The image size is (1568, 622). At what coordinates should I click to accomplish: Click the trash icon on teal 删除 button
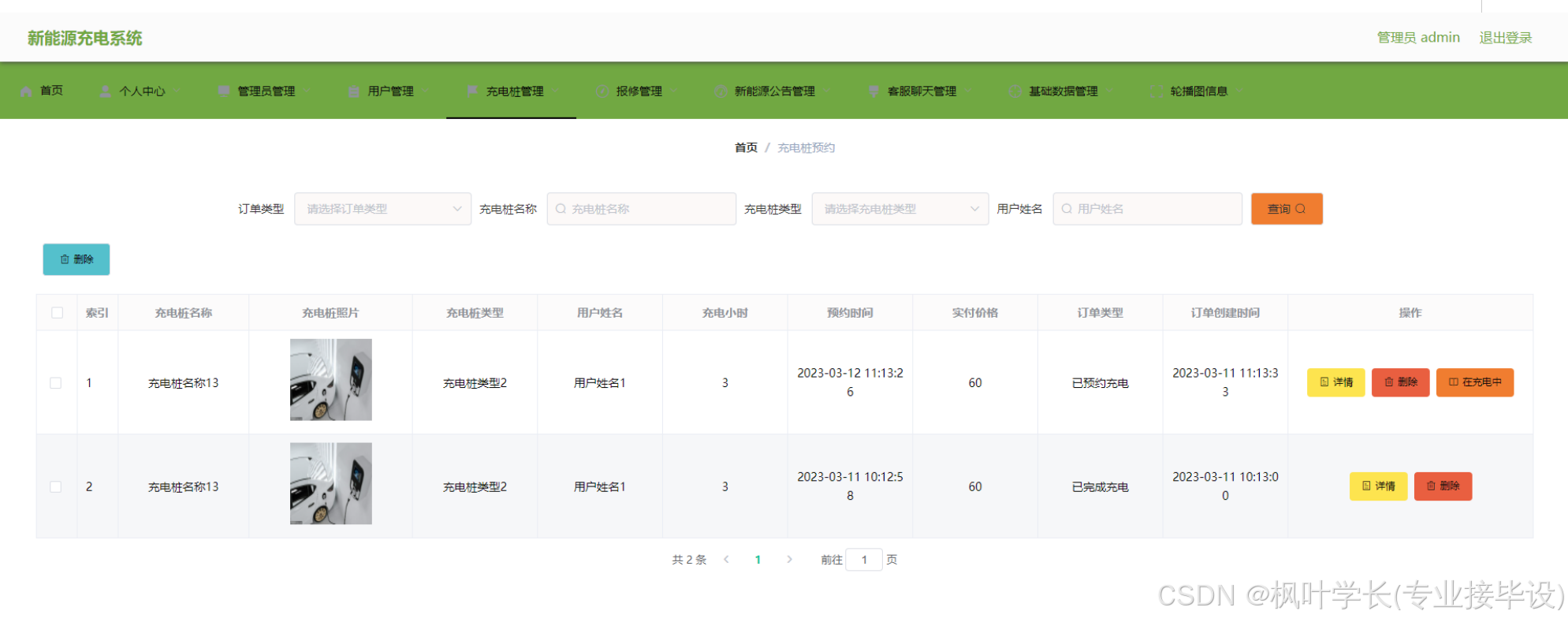pyautogui.click(x=65, y=259)
